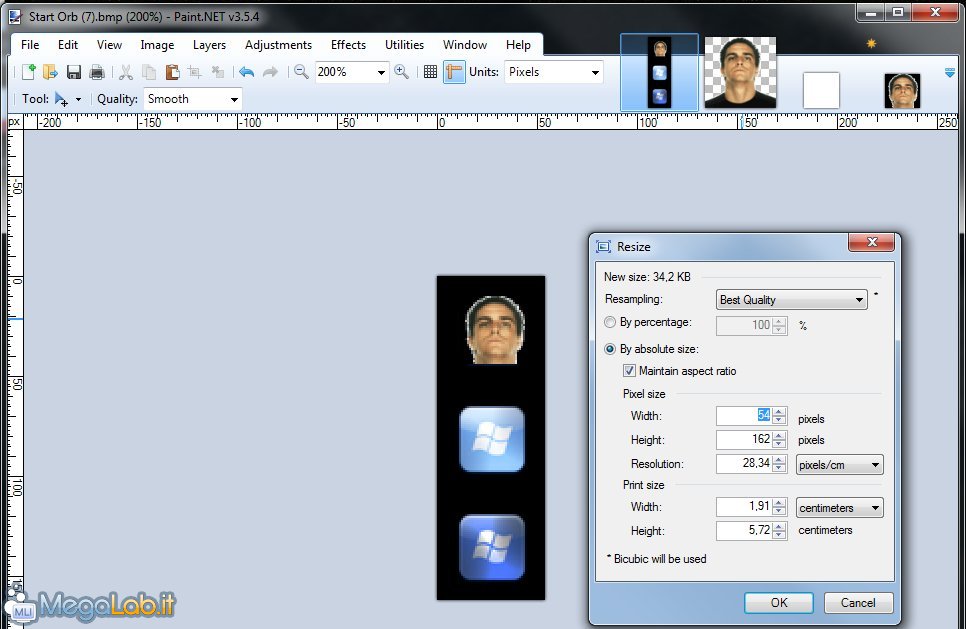
Task: Open the Utilities menu
Action: (404, 45)
